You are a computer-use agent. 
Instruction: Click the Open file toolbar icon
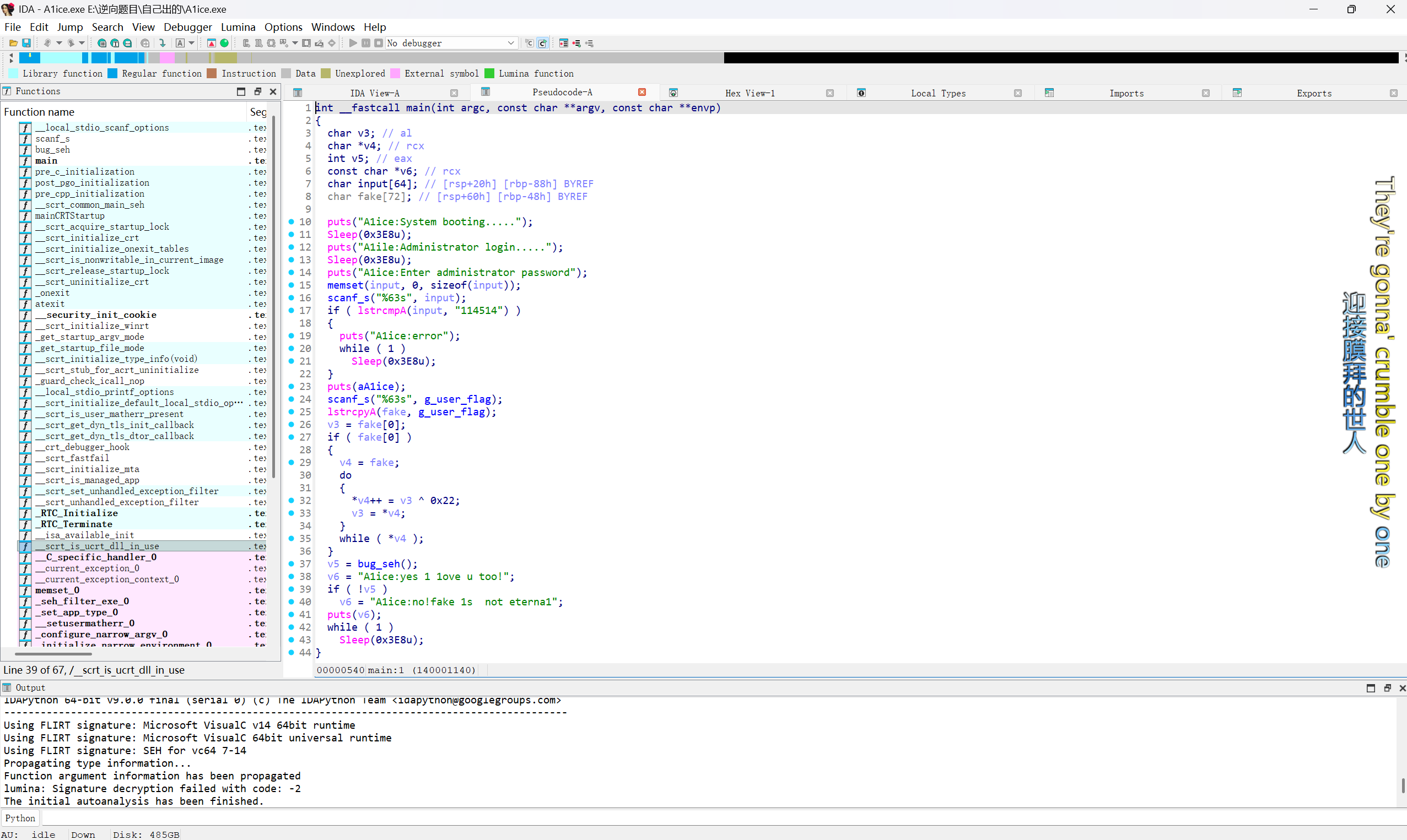click(13, 43)
